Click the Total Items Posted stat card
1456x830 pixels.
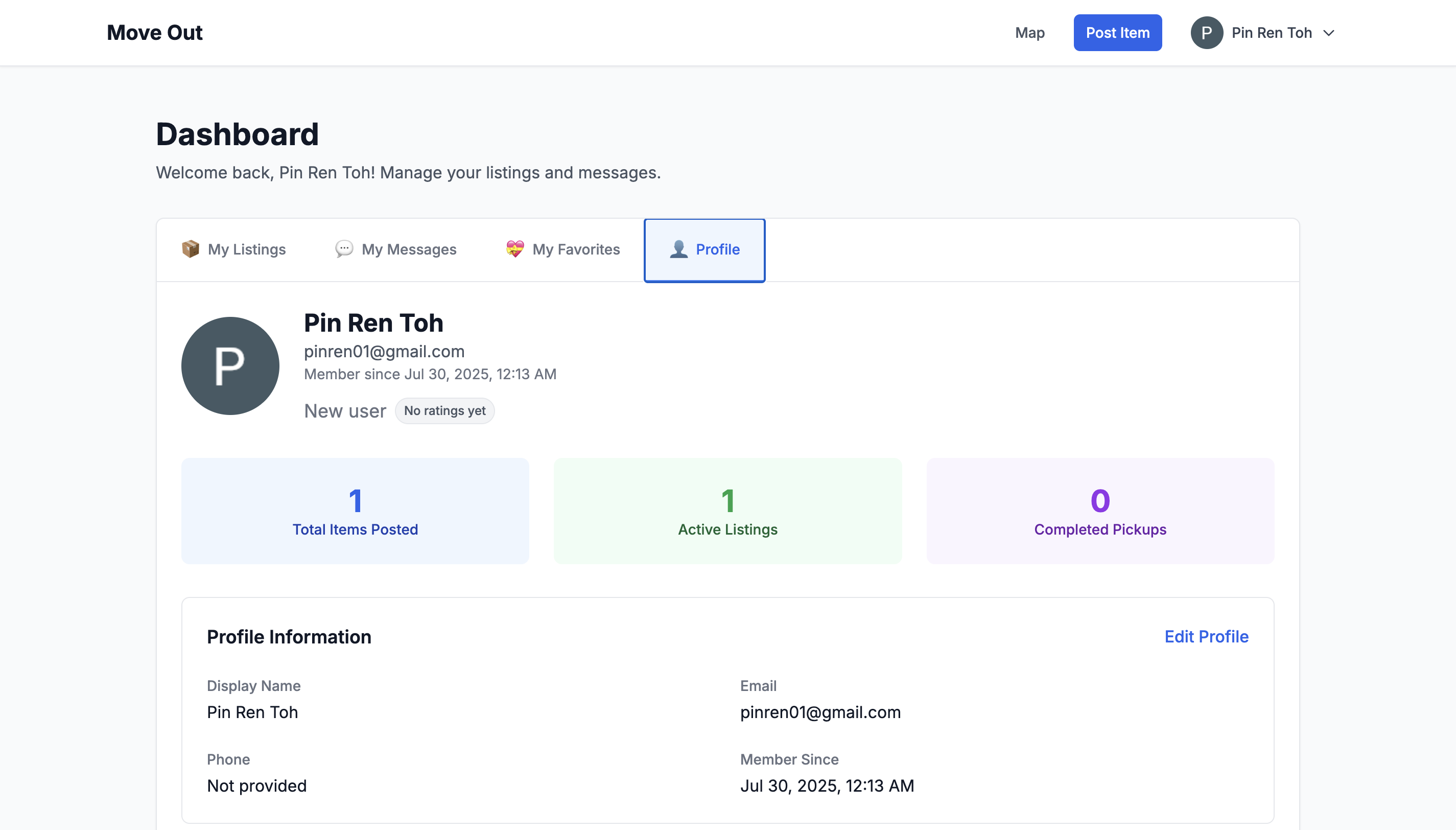pos(355,511)
